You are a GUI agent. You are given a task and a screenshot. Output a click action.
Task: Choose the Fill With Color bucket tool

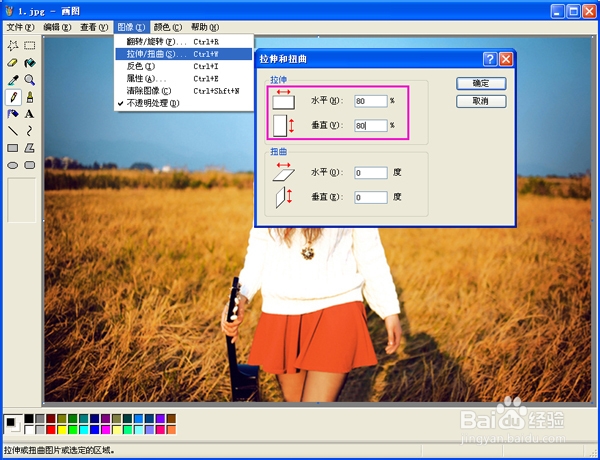tap(29, 62)
